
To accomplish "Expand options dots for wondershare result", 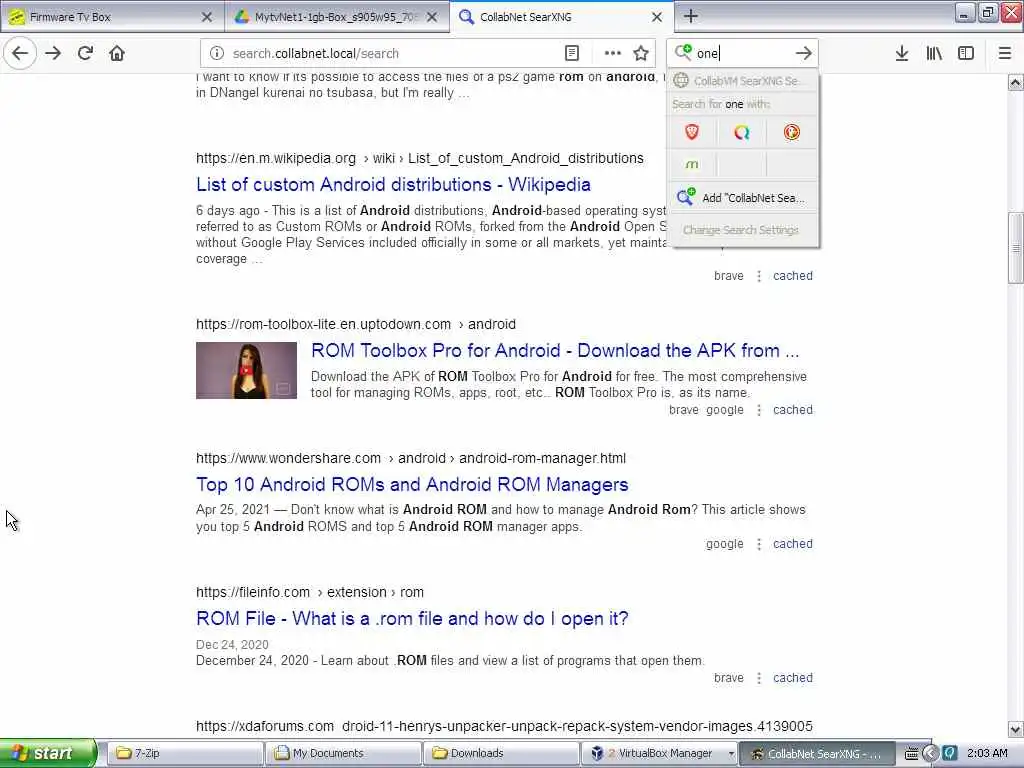I will 759,544.
